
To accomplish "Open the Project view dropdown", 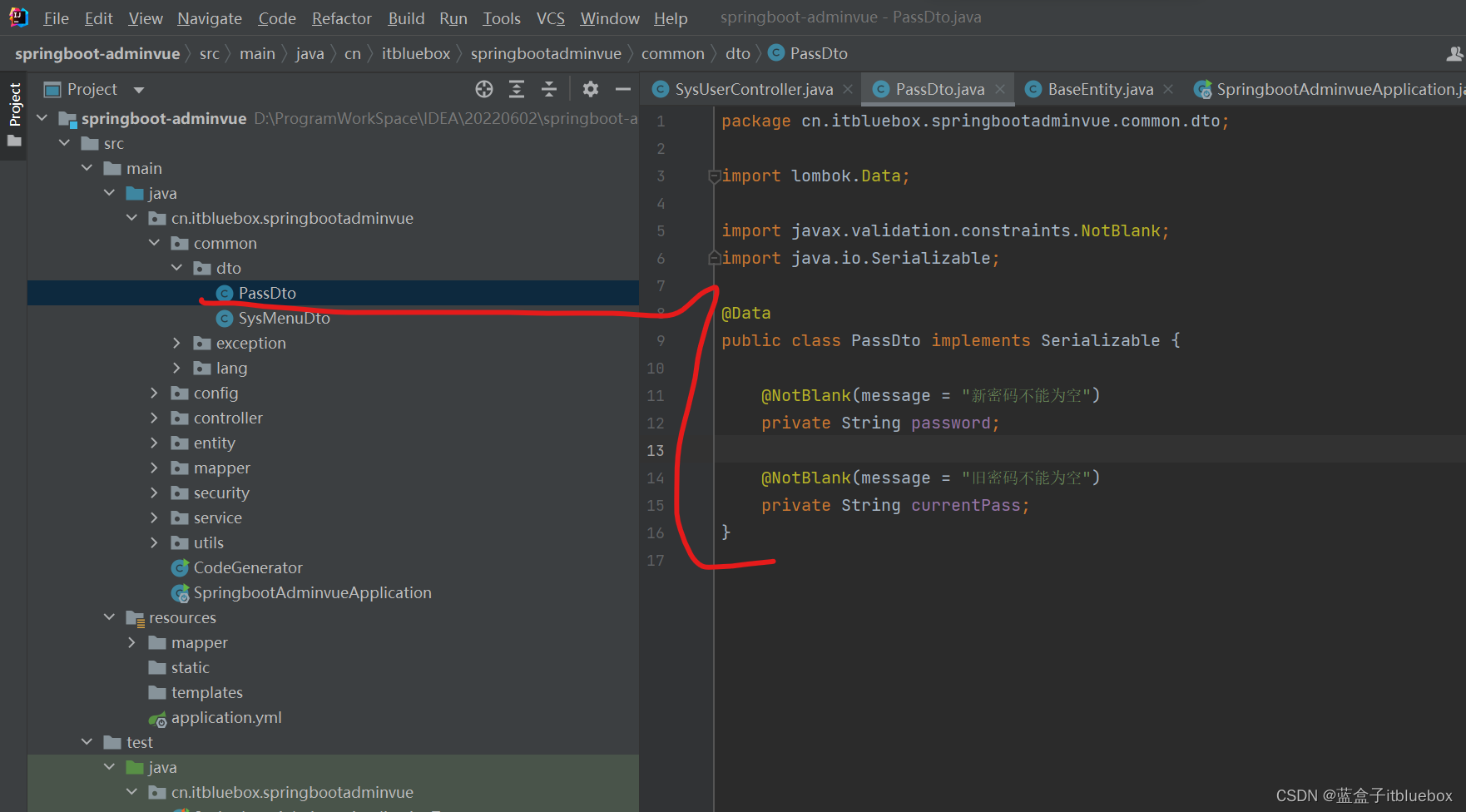I will pyautogui.click(x=139, y=90).
